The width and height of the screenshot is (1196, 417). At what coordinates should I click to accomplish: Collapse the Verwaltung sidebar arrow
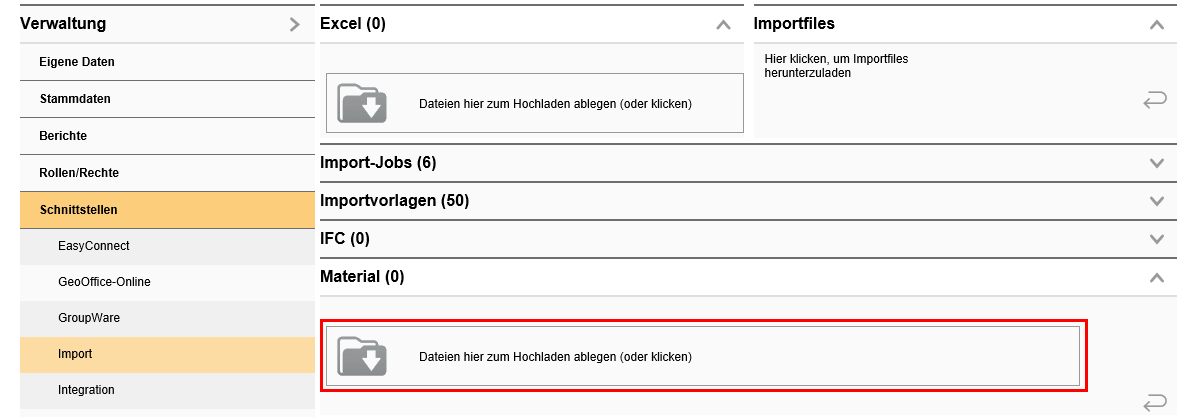294,24
